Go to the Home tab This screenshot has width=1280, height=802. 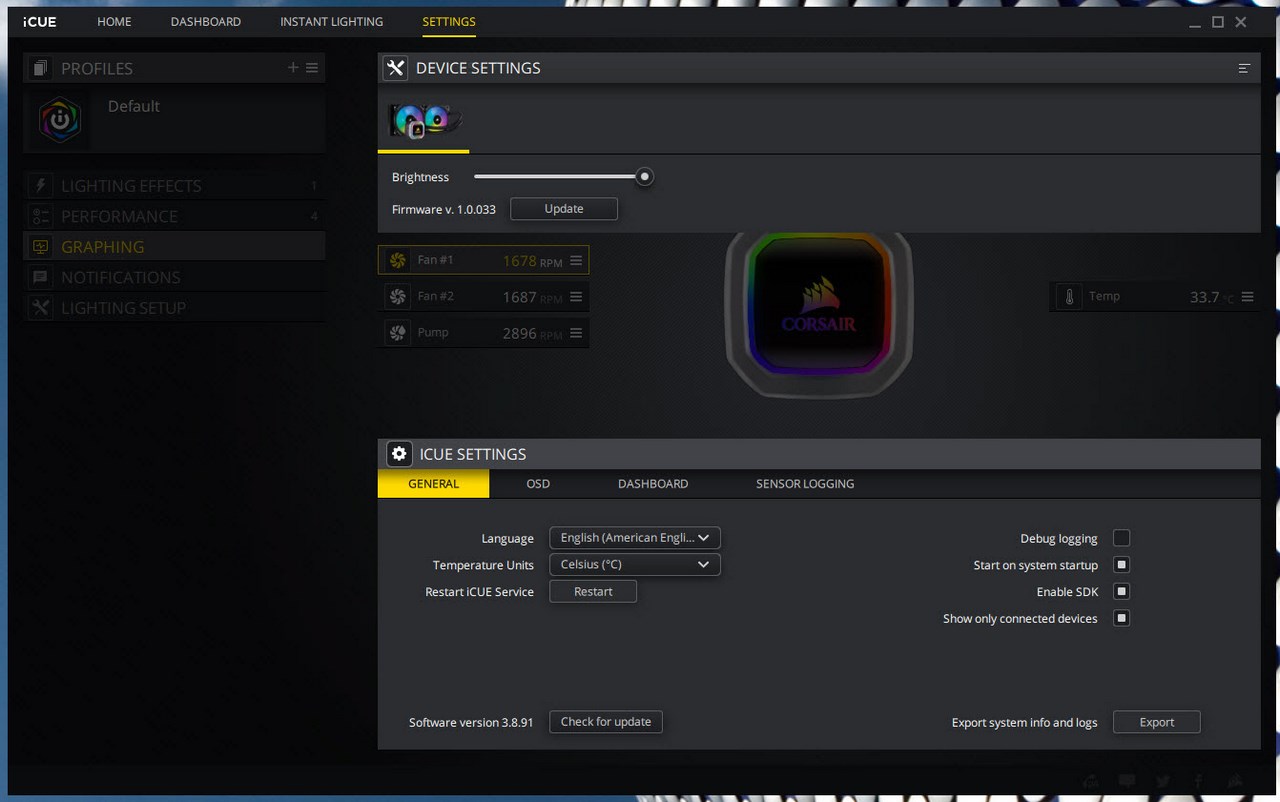[x=114, y=22]
